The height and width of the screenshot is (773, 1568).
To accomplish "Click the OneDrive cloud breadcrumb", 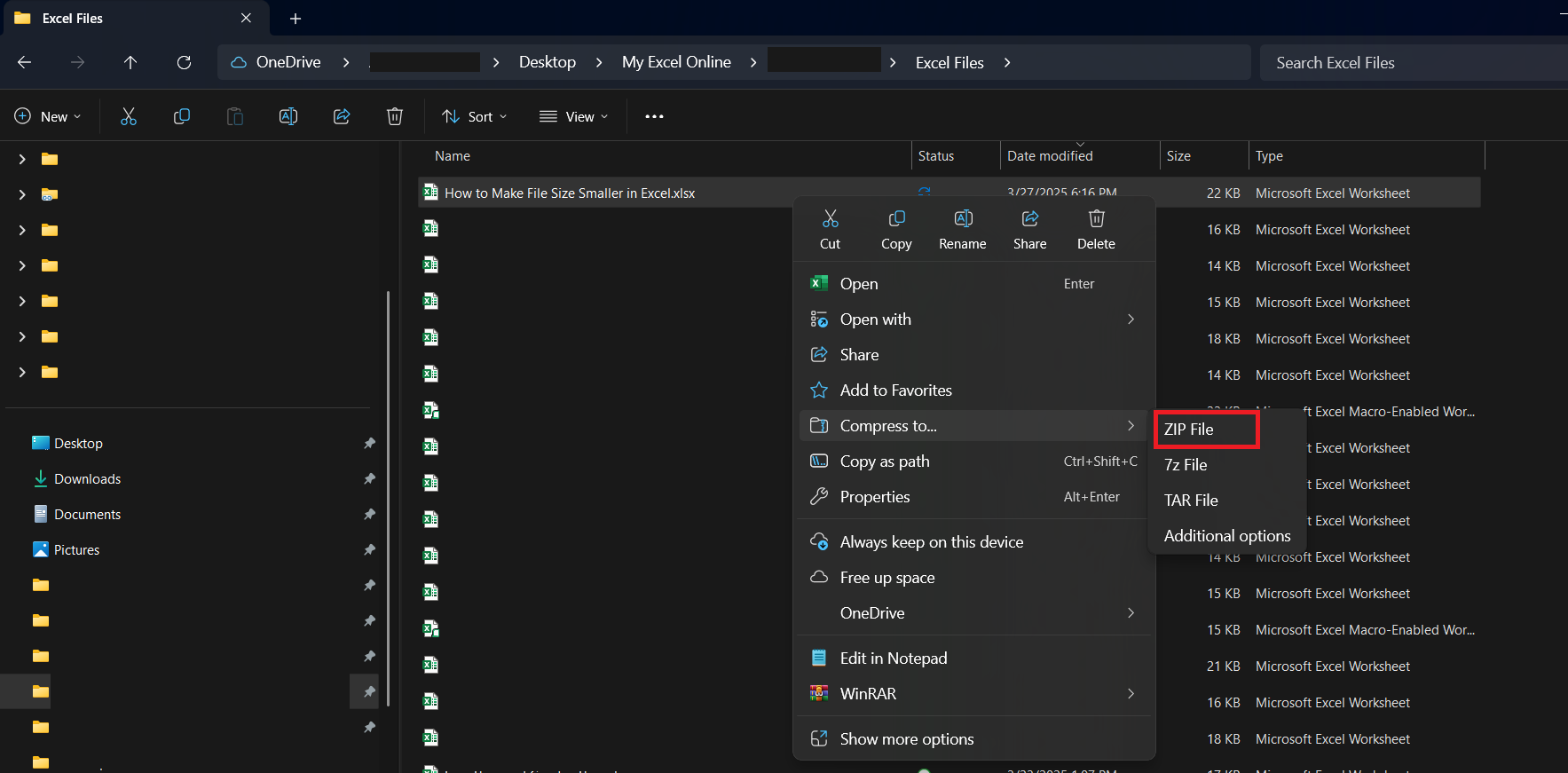I will (x=276, y=62).
